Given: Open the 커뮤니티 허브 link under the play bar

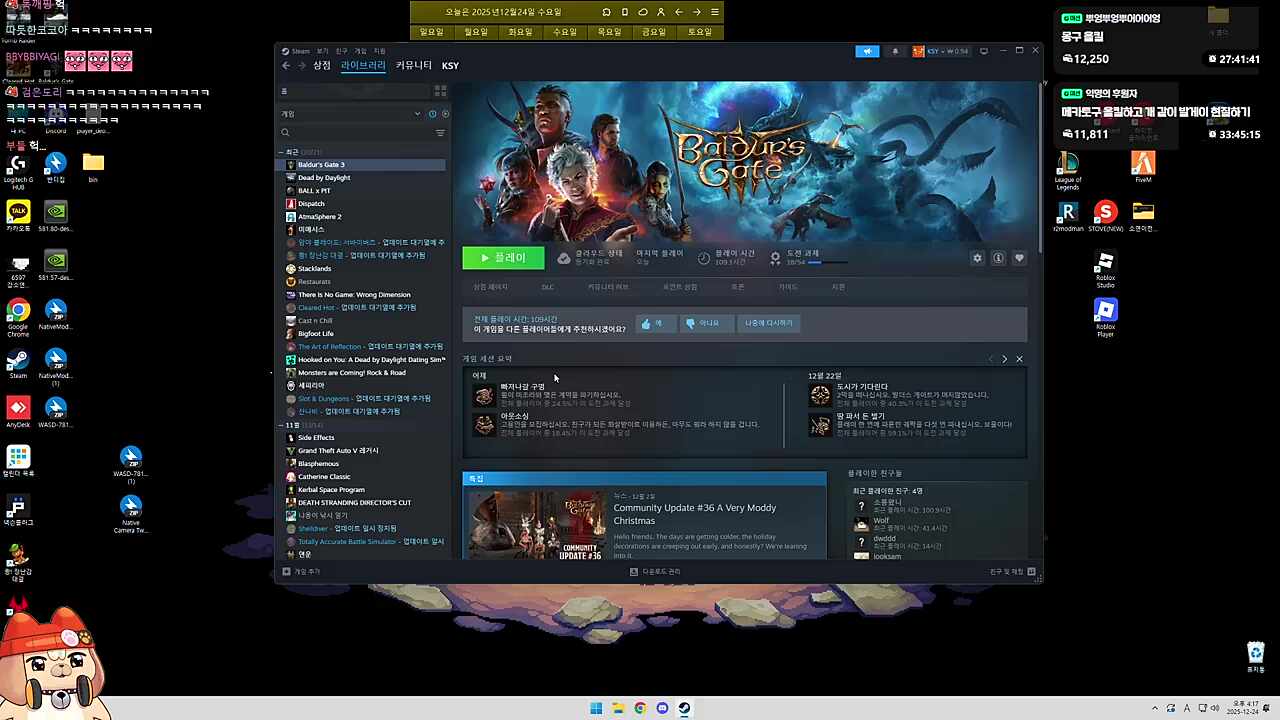Looking at the screenshot, I should coord(608,287).
